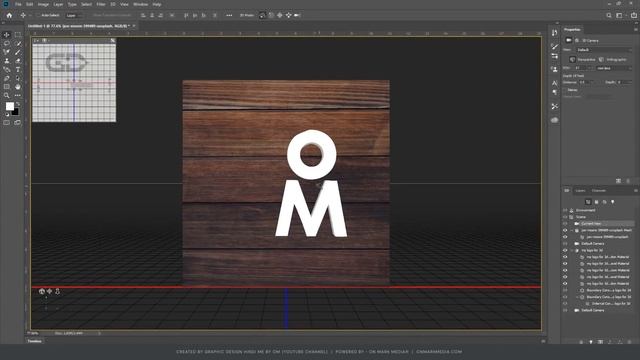Switch to the Channels tab
640x360 pixels.
599,191
